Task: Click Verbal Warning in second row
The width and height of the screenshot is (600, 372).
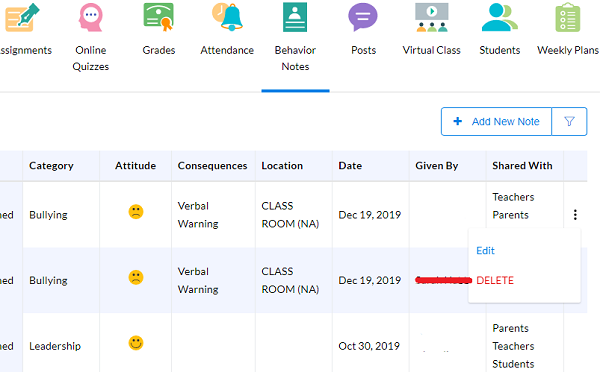Action: point(198,281)
